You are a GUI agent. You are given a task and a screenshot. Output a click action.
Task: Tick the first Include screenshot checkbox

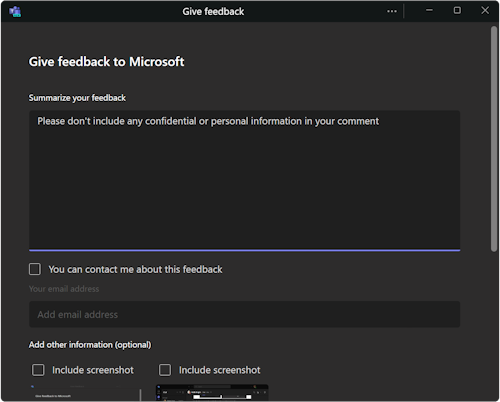[38, 370]
